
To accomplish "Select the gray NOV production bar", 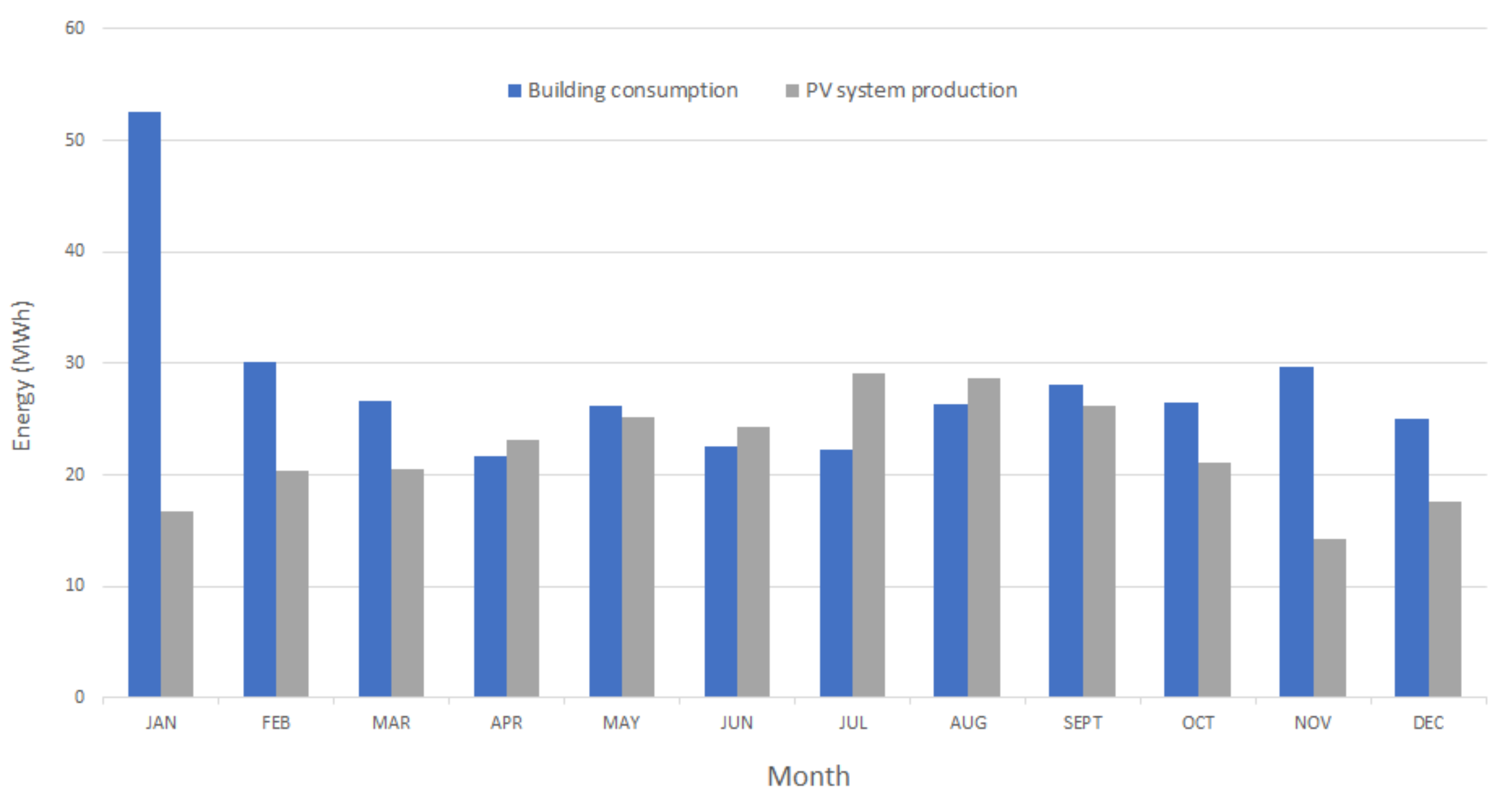I will point(1330,618).
